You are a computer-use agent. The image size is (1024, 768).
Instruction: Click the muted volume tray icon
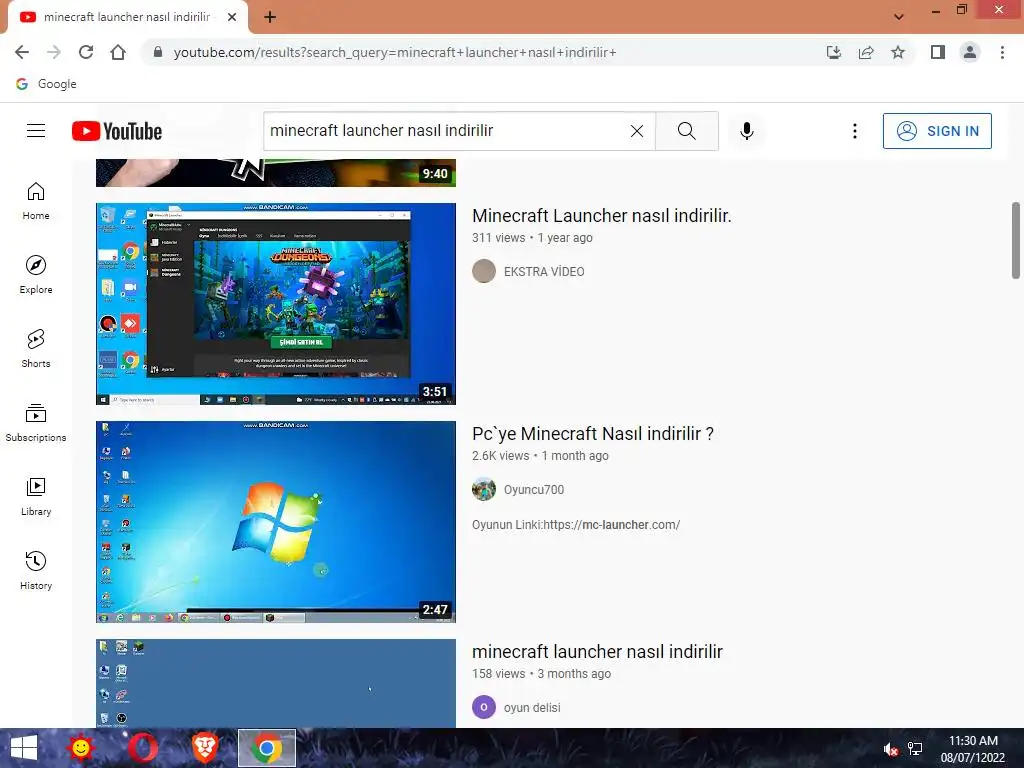pyautogui.click(x=890, y=749)
